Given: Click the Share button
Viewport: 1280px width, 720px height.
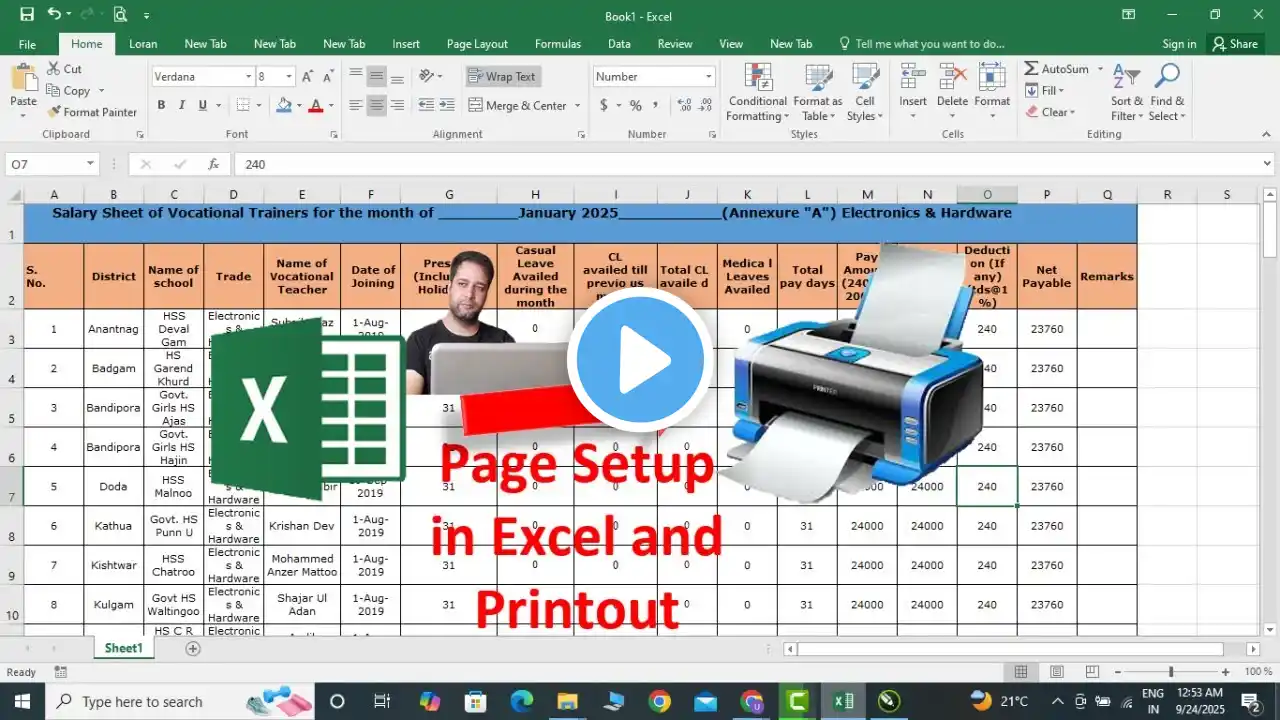Looking at the screenshot, I should coord(1235,44).
